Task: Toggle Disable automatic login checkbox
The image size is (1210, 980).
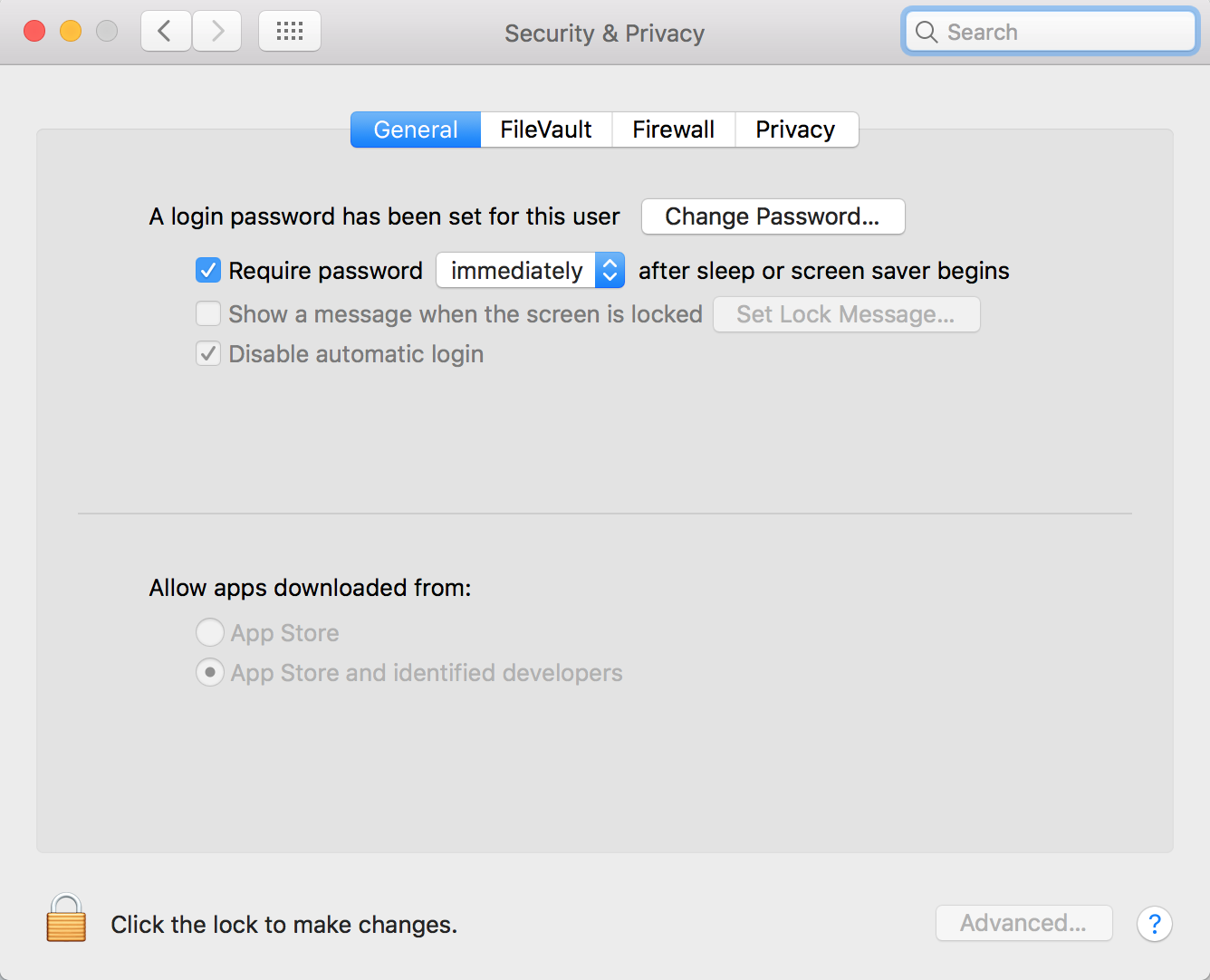Action: click(x=208, y=353)
